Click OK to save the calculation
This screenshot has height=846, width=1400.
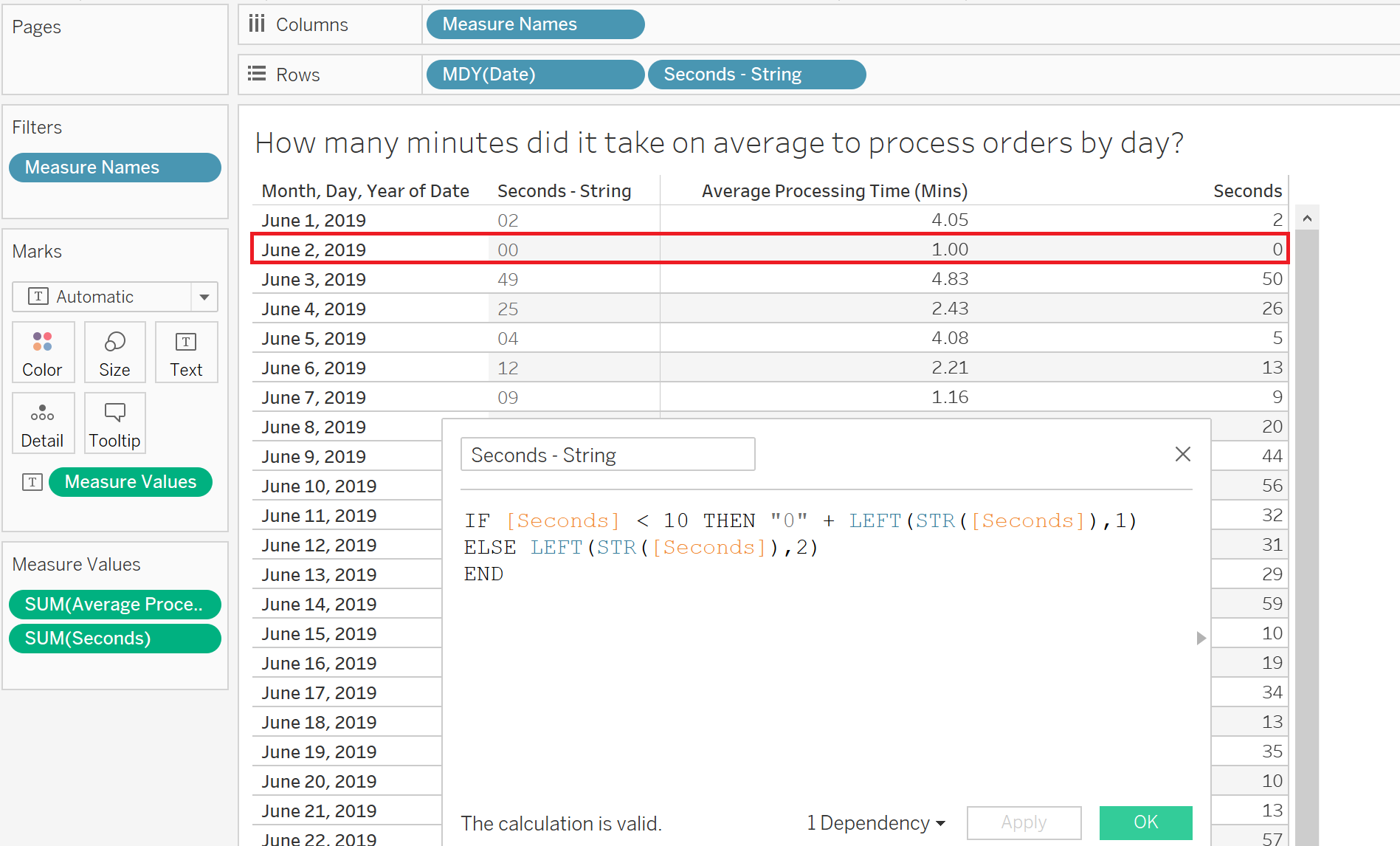point(1145,822)
